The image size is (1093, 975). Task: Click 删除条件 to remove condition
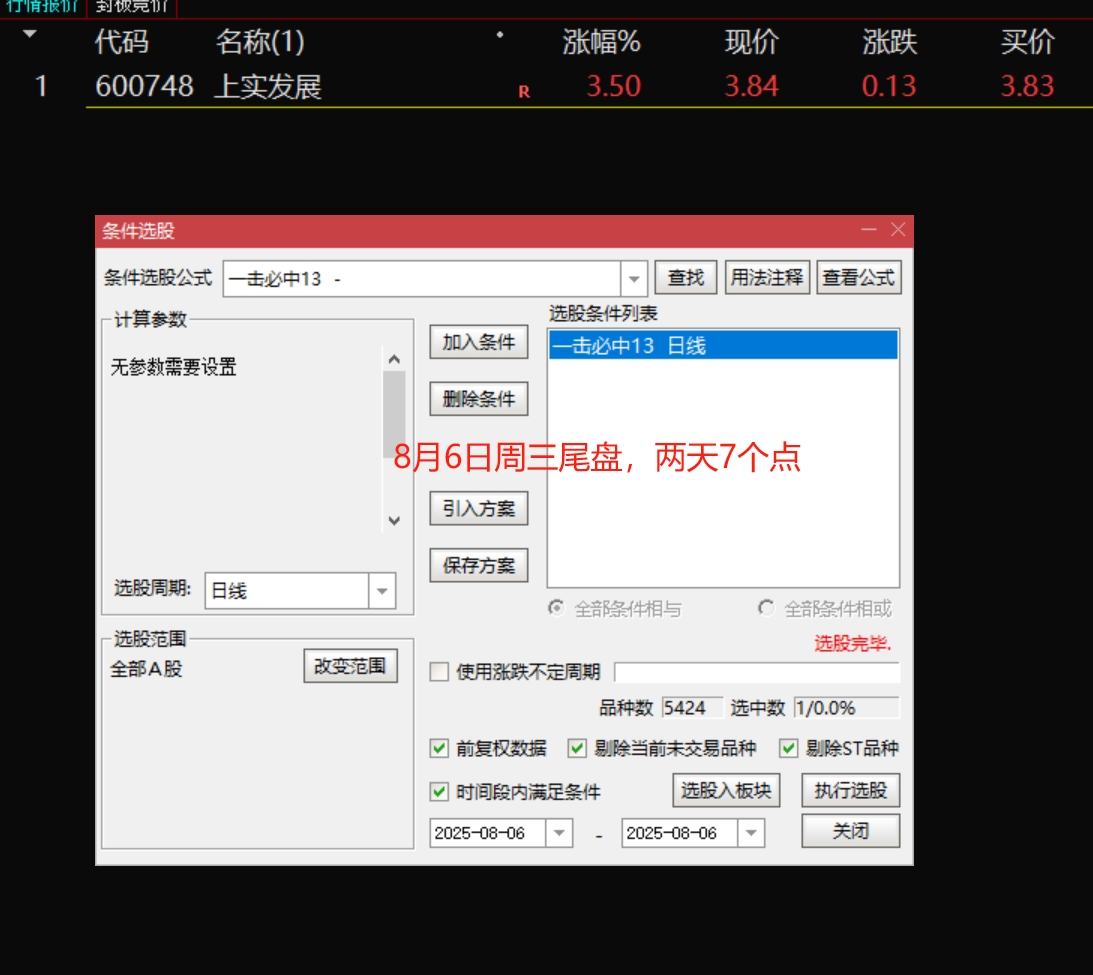479,399
